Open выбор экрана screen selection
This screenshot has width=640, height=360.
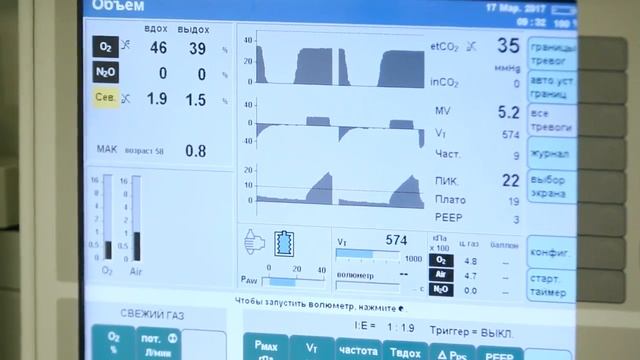(x=552, y=186)
